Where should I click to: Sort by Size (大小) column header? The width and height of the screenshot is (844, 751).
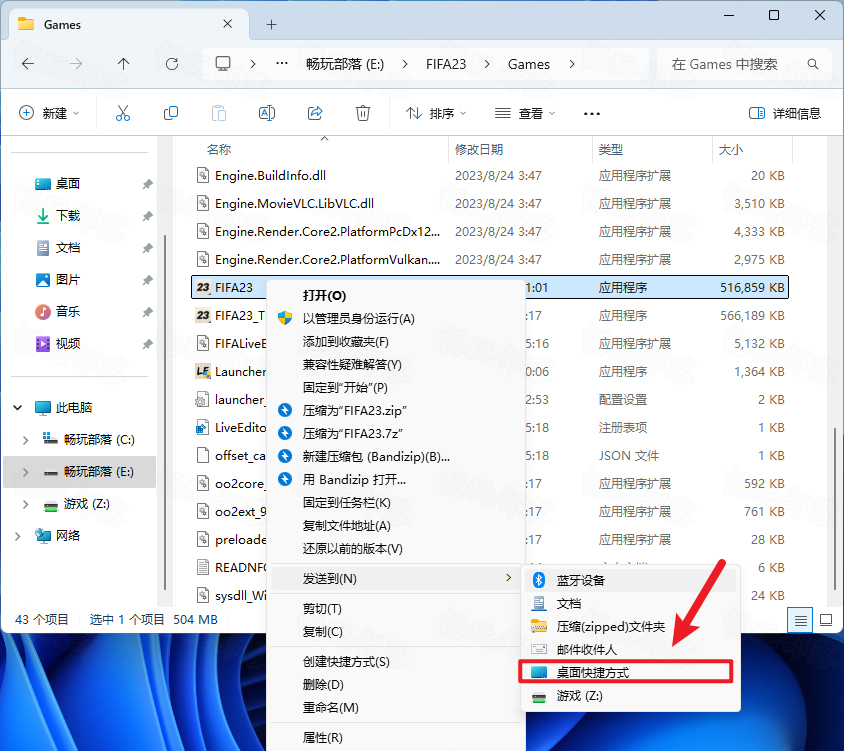click(730, 150)
